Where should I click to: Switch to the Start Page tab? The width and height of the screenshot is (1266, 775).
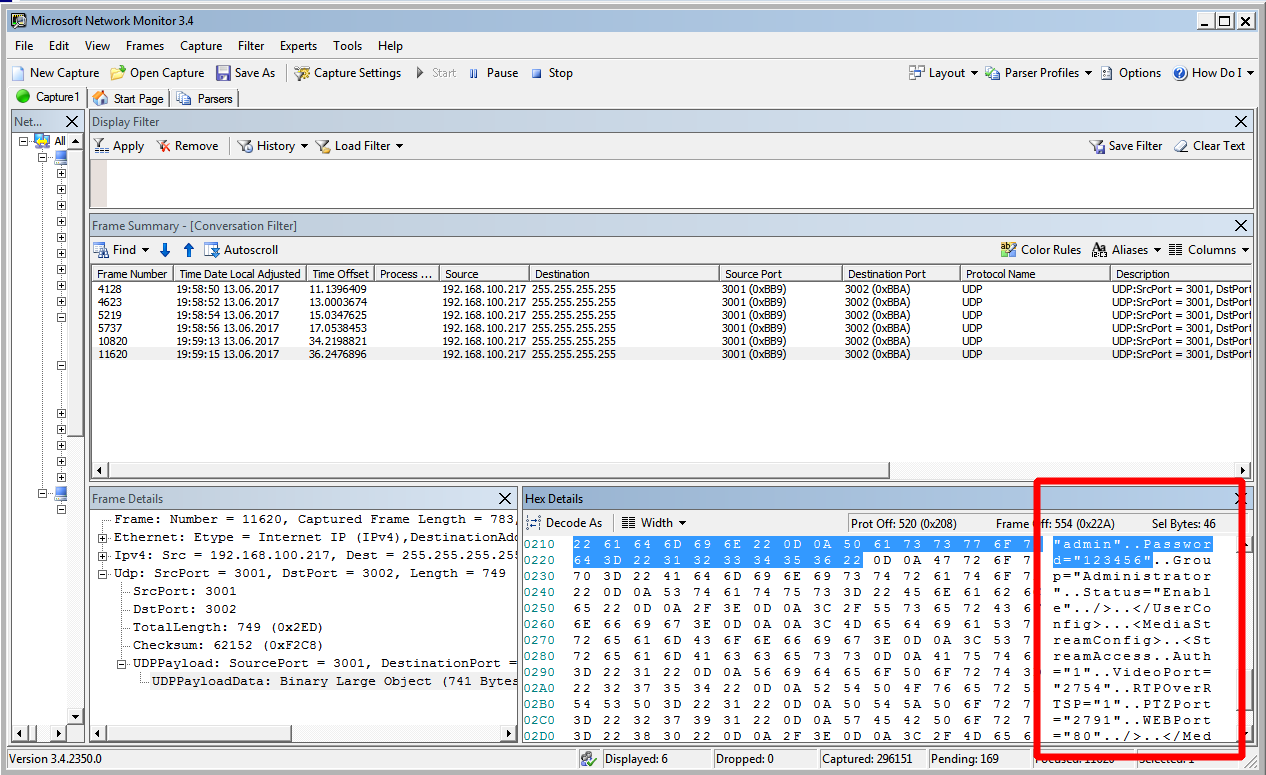(128, 98)
